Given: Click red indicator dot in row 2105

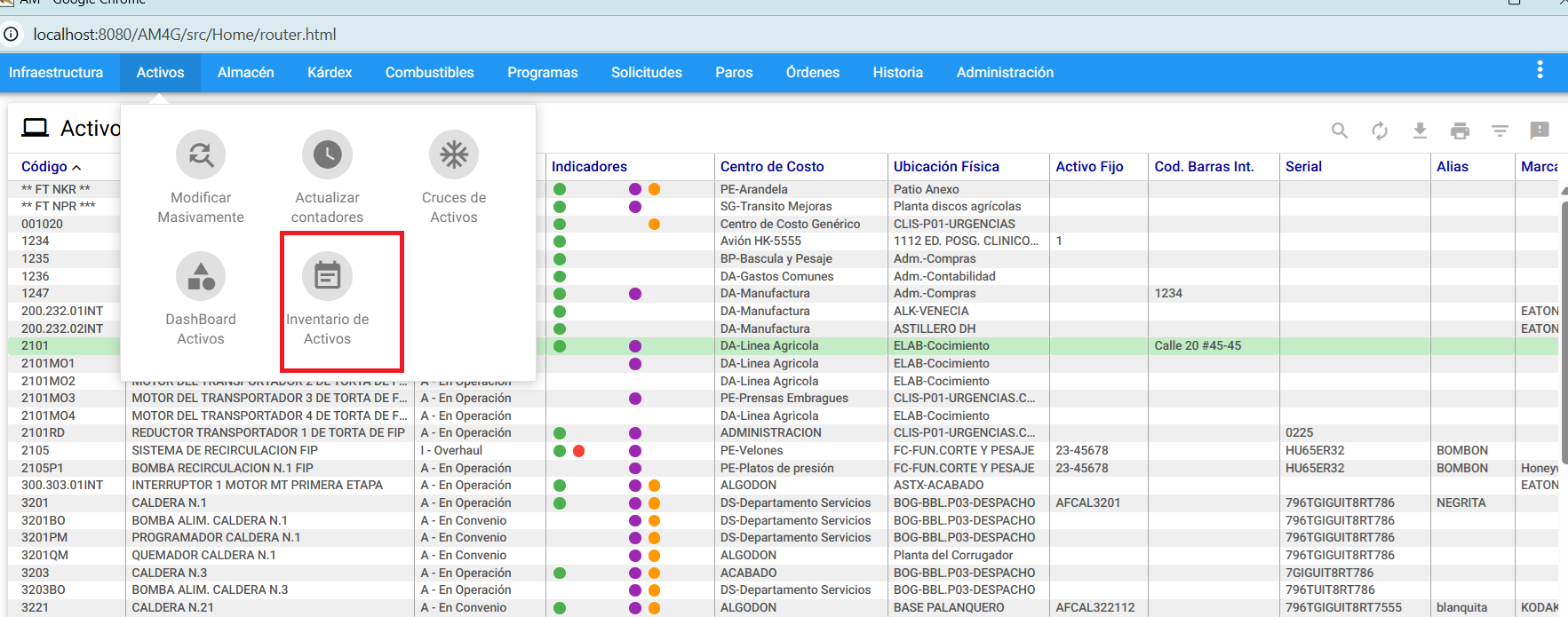Looking at the screenshot, I should click(x=578, y=451).
